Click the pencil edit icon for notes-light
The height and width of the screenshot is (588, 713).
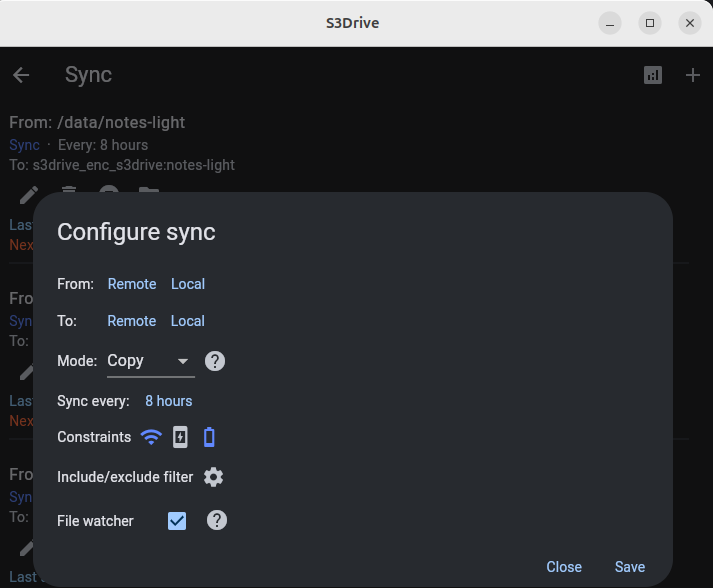click(x=29, y=192)
